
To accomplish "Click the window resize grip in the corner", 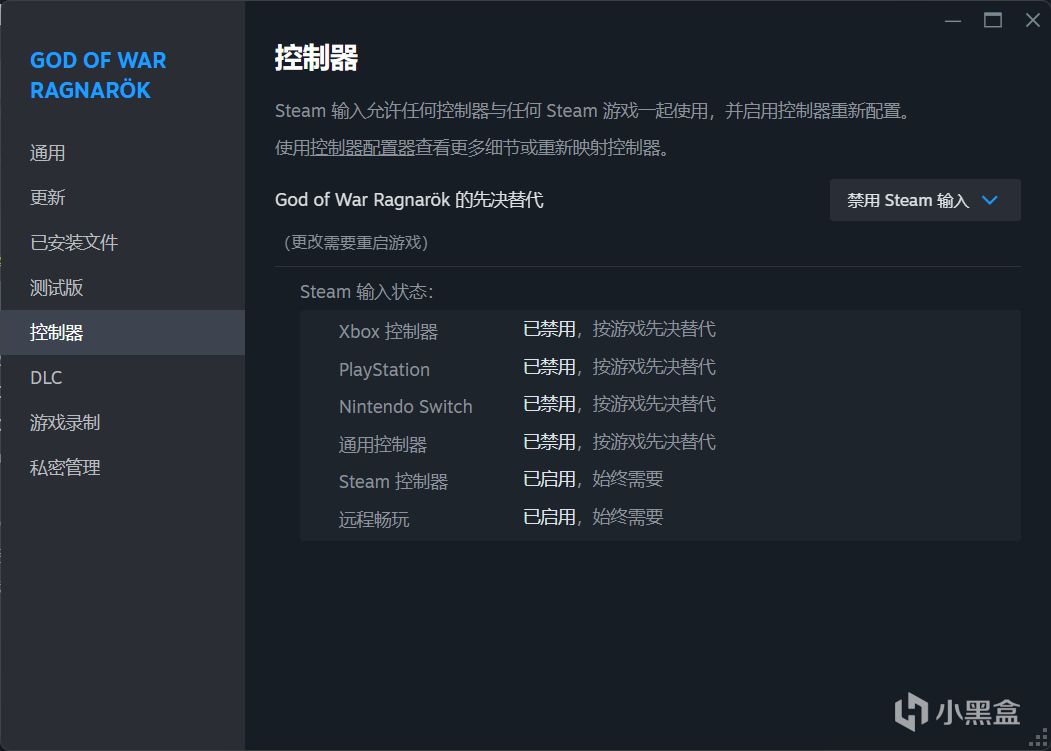I will (1037, 738).
